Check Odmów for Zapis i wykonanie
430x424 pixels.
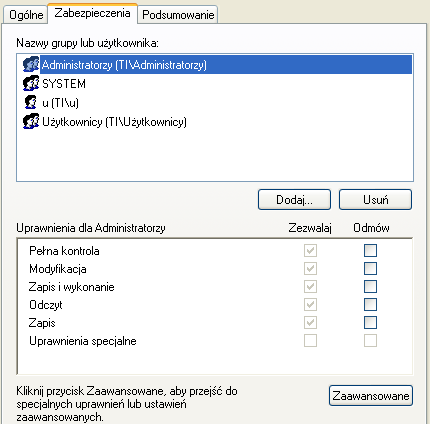[370, 286]
